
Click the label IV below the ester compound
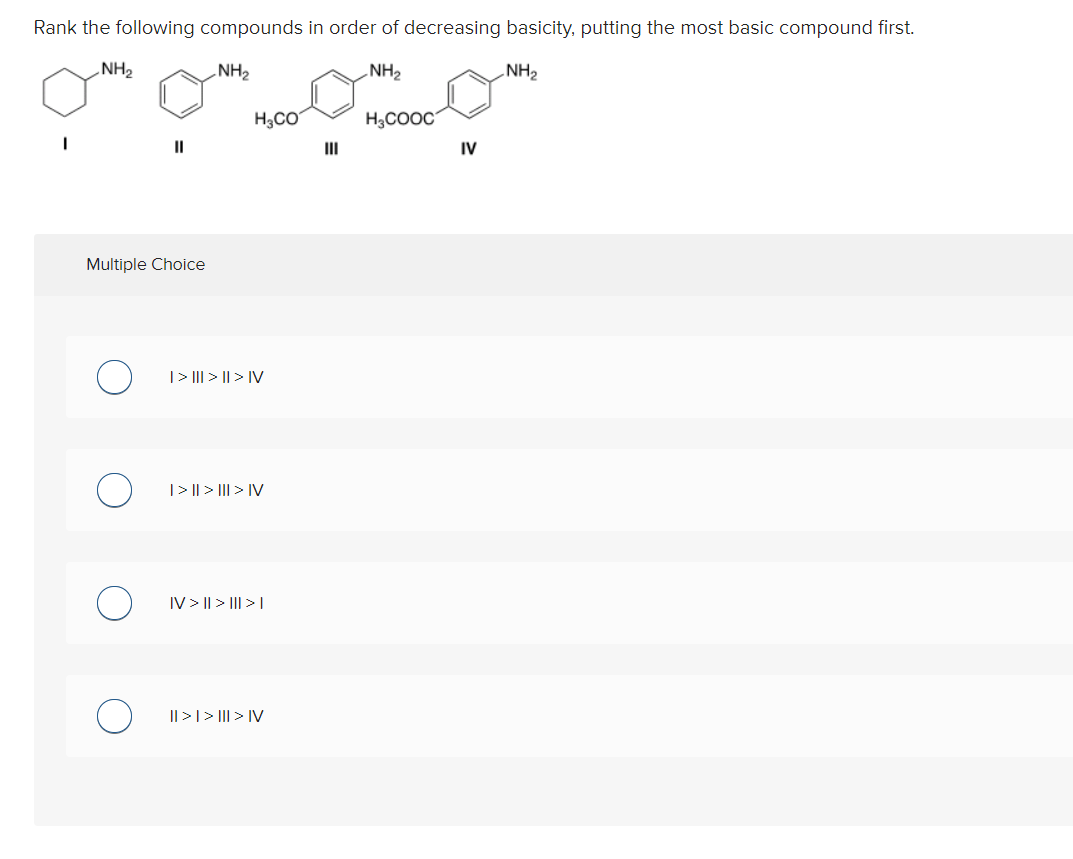[x=469, y=147]
